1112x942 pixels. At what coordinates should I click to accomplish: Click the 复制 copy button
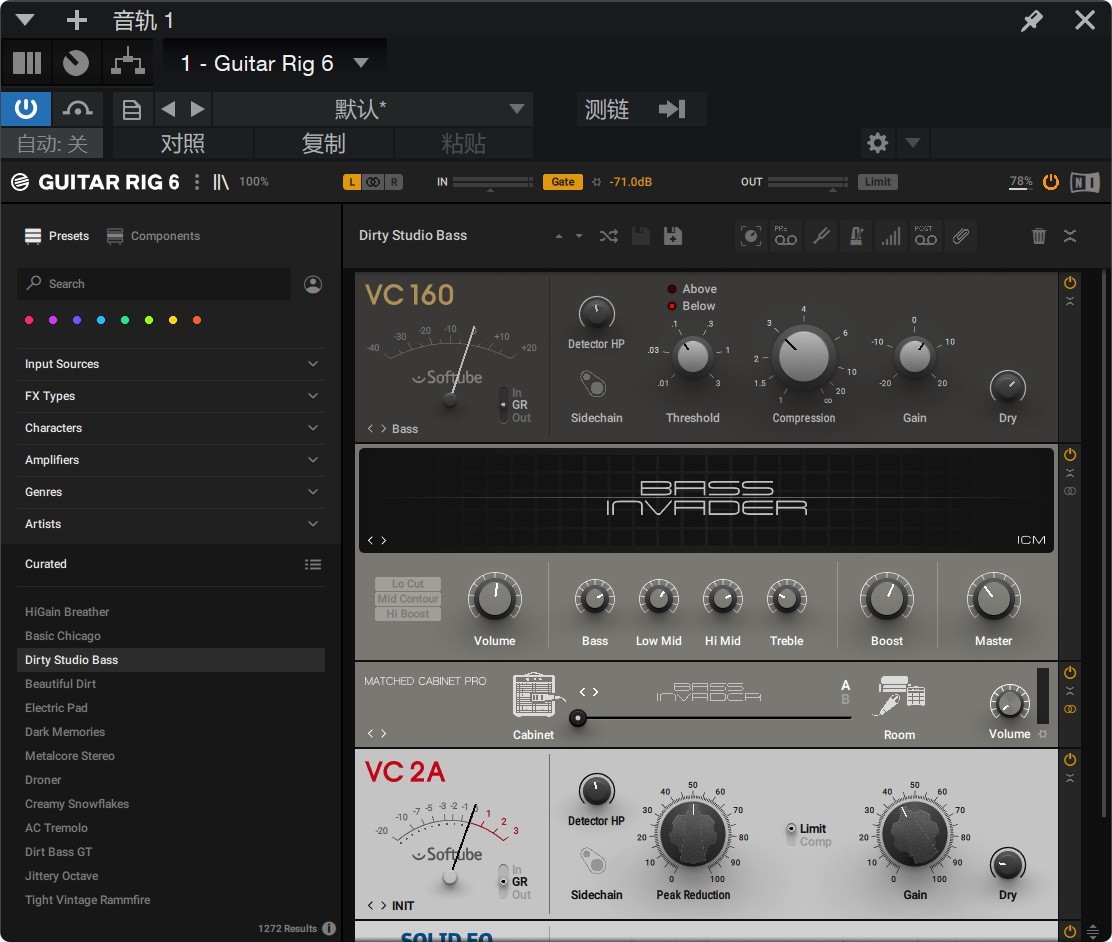[x=323, y=143]
